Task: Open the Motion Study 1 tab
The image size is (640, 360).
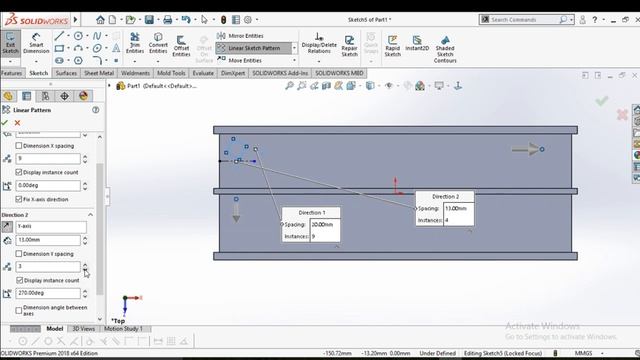Action: pos(123,329)
